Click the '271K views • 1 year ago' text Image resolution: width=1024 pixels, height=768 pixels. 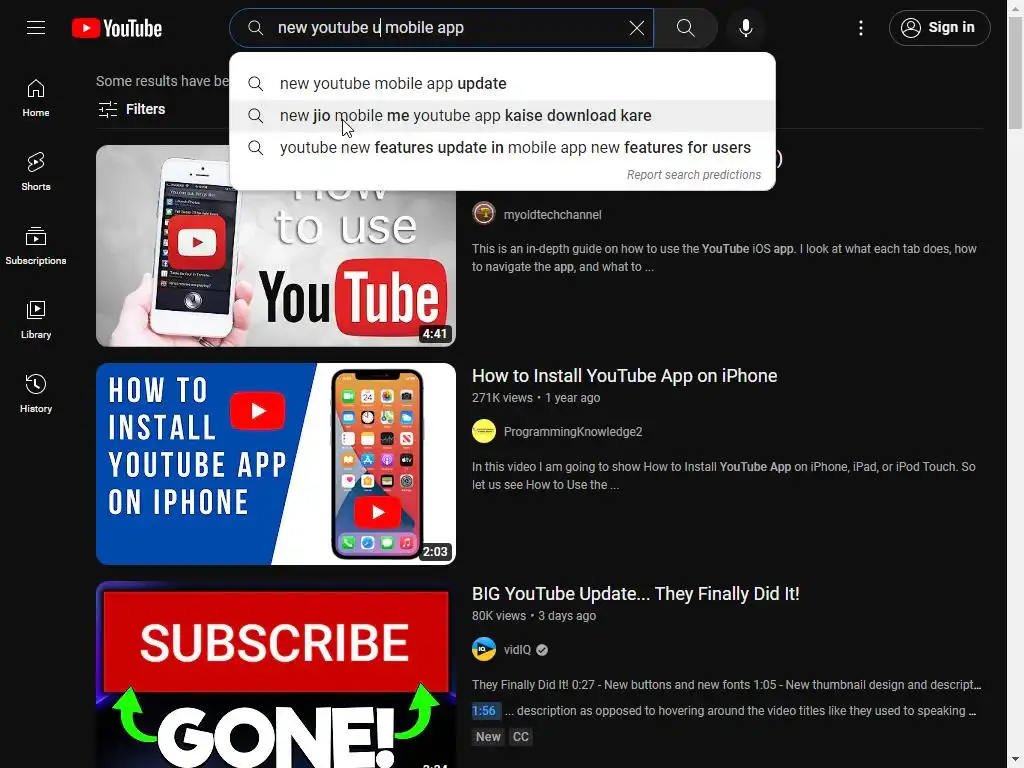(x=536, y=398)
